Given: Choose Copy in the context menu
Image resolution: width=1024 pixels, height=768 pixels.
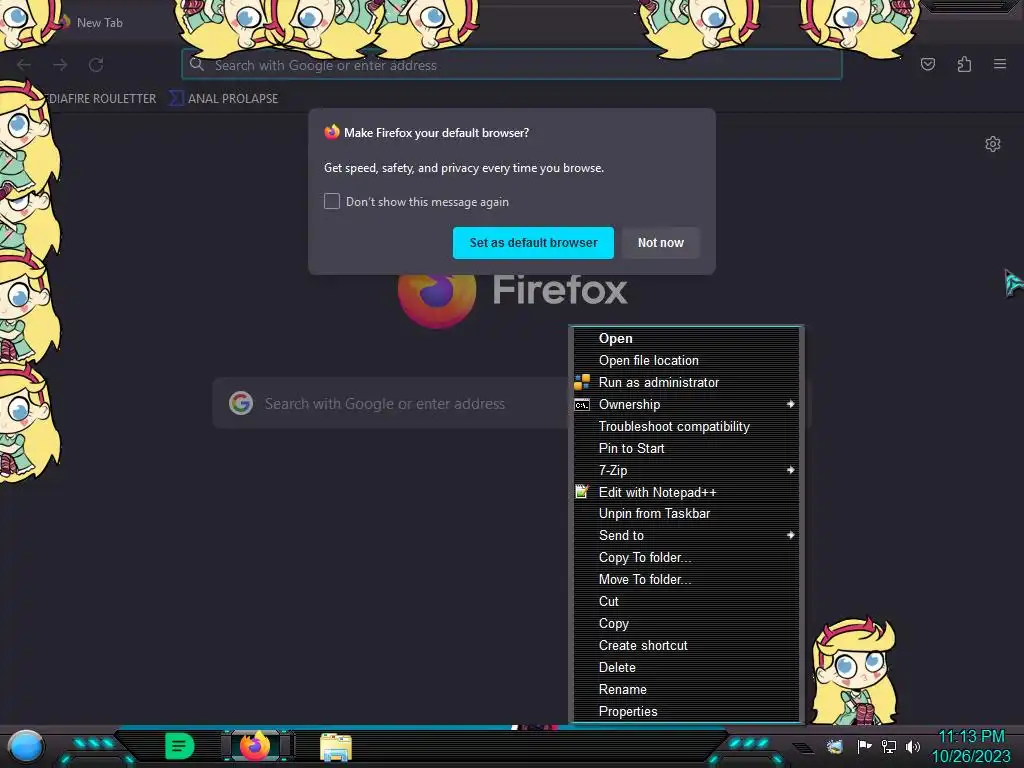Looking at the screenshot, I should tap(686, 624).
